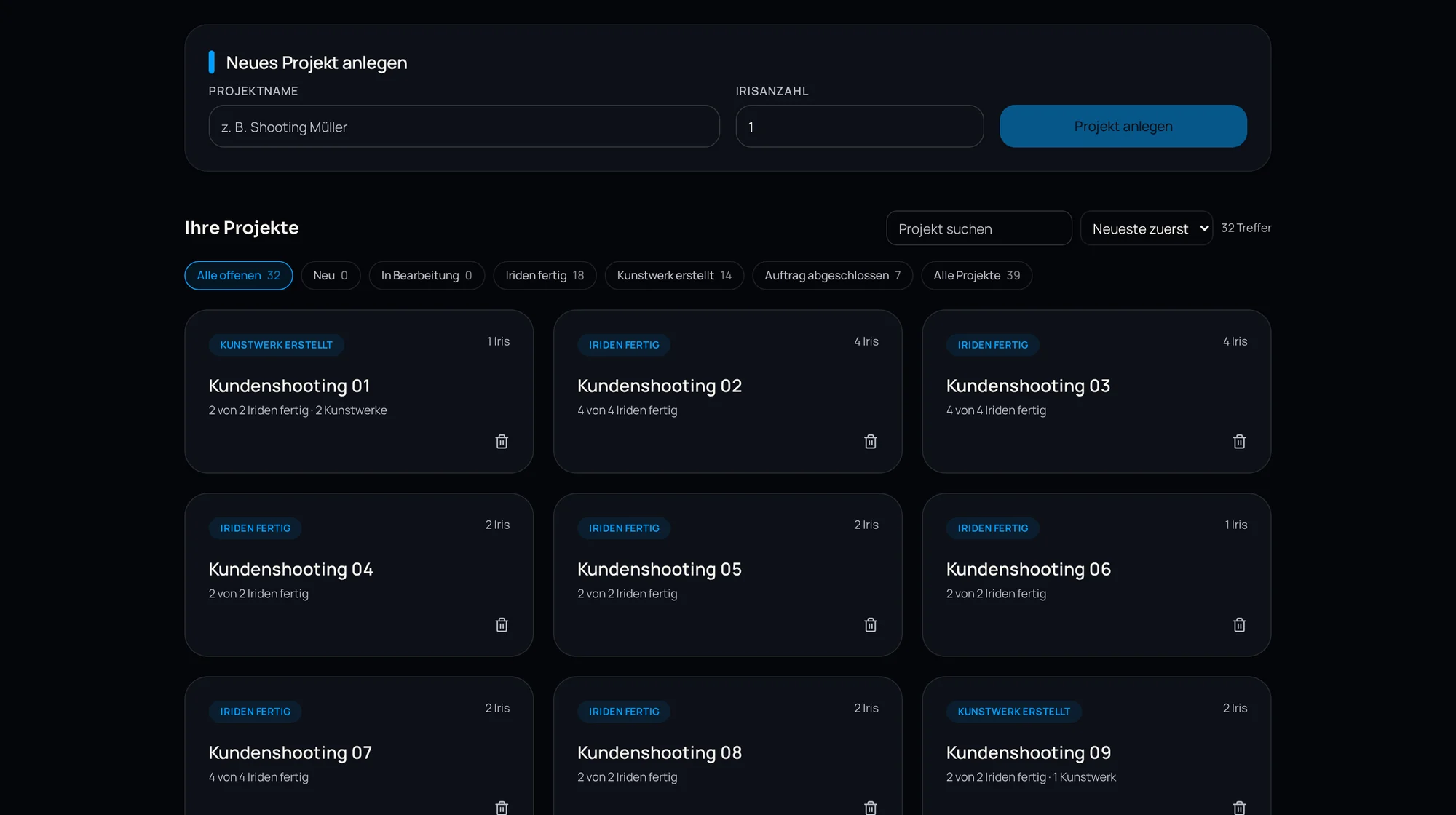Open the Neueste zuerst sort dropdown
Viewport: 1456px width, 815px height.
click(x=1147, y=228)
